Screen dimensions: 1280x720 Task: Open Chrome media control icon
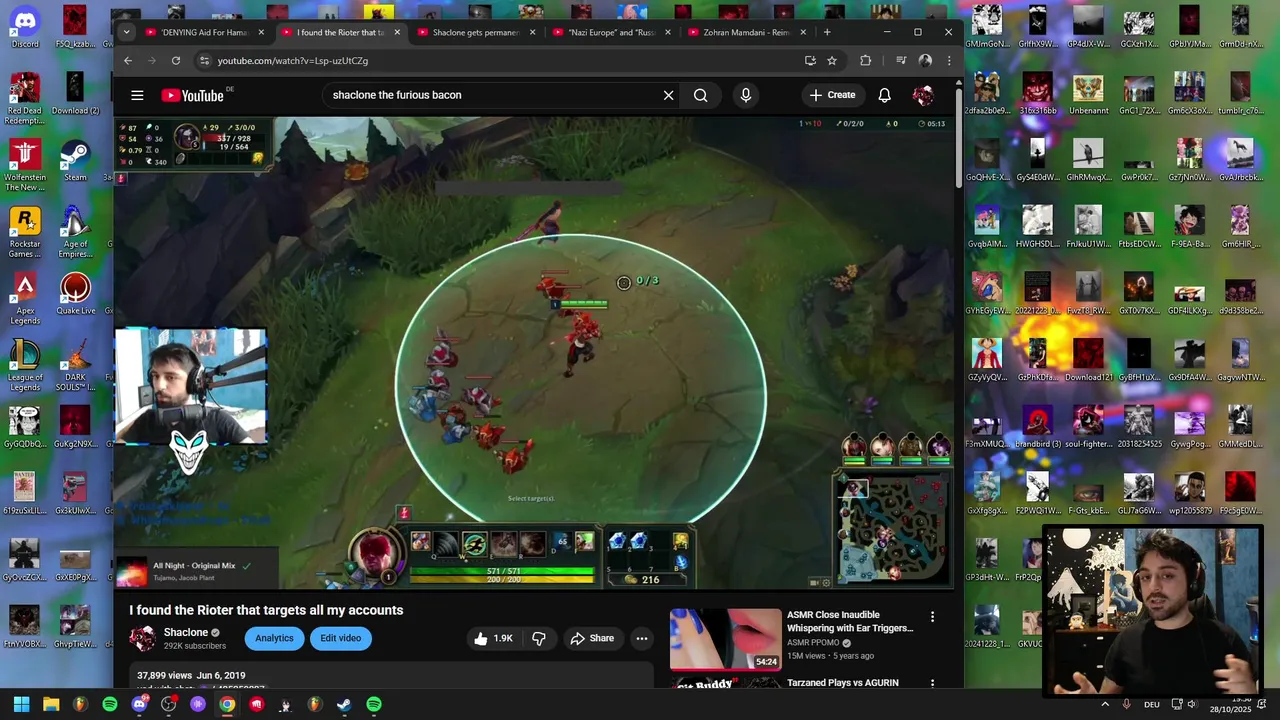[901, 60]
